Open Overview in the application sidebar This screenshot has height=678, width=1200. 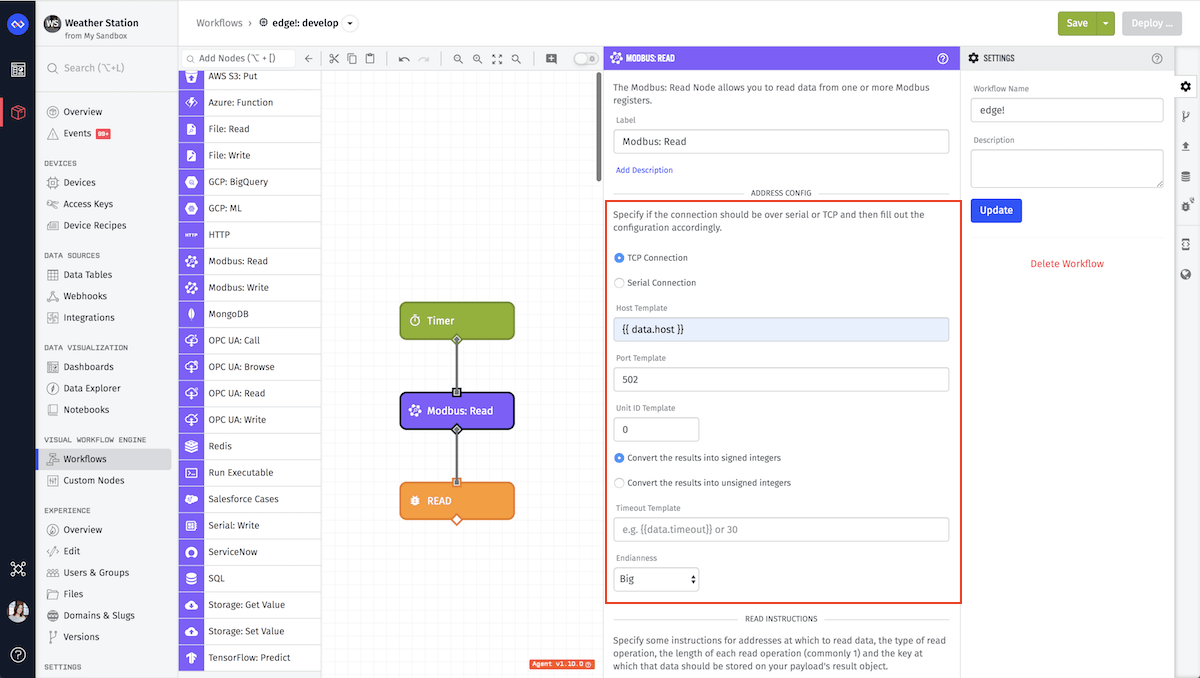point(82,112)
